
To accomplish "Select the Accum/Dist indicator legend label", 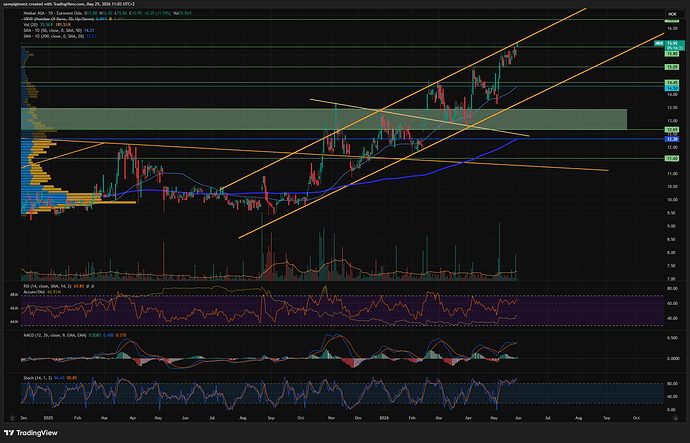I will coord(34,292).
